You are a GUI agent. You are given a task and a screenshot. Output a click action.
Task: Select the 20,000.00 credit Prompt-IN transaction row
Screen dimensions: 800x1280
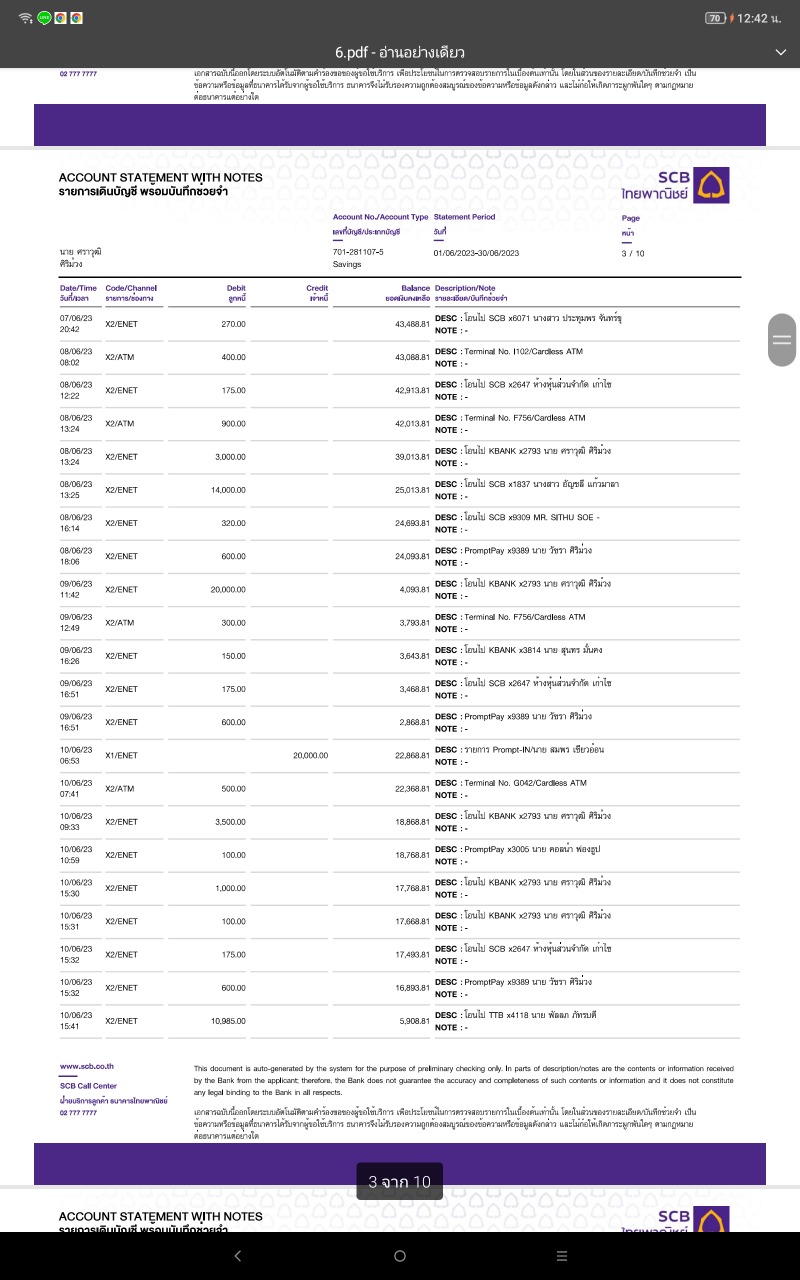point(400,755)
